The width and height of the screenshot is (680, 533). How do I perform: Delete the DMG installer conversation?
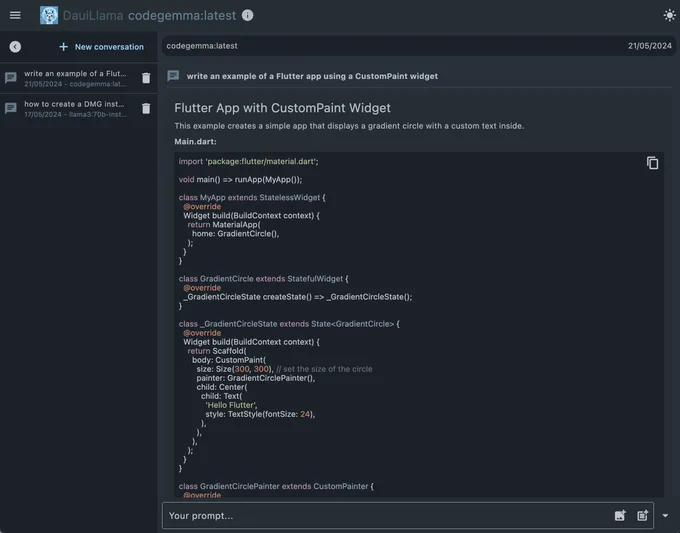click(x=146, y=108)
